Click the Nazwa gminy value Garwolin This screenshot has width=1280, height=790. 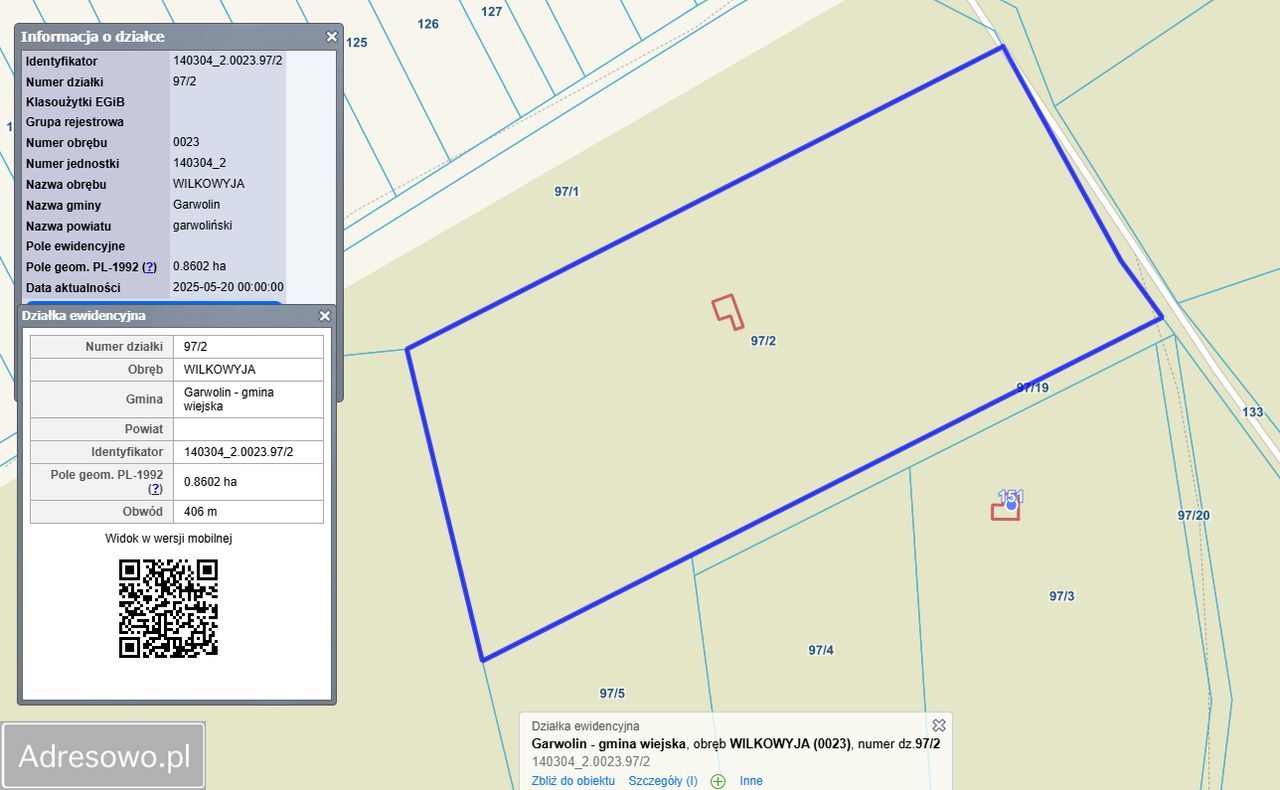tap(196, 205)
